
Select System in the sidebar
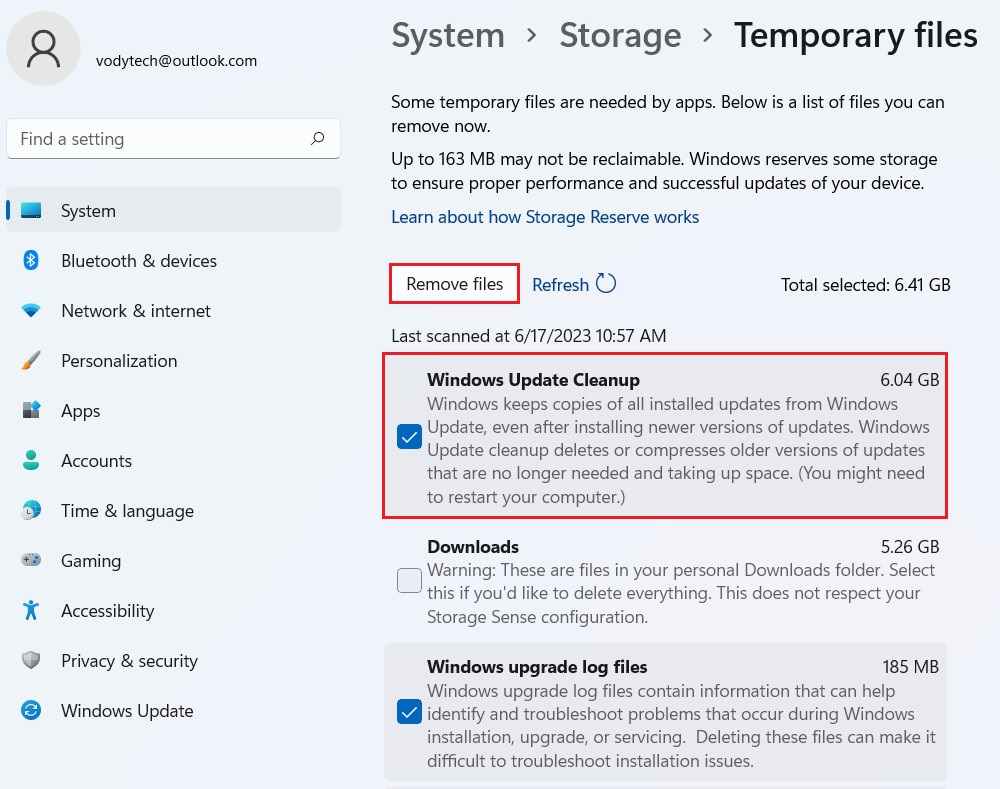173,210
